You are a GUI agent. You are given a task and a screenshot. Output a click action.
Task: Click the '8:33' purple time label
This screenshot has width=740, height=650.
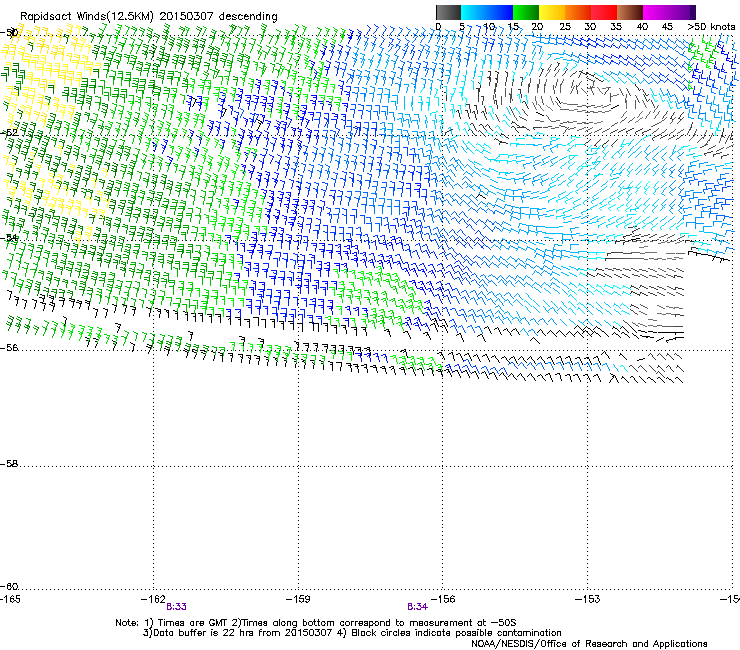177,607
